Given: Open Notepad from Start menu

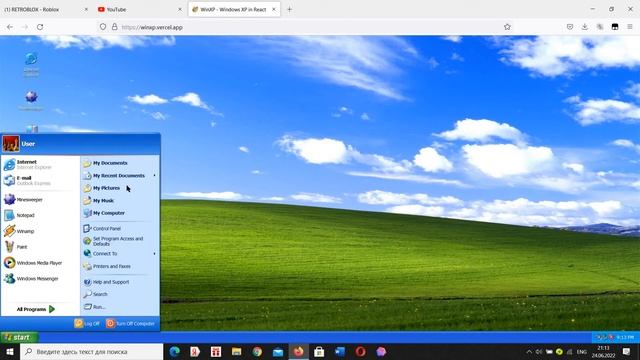Looking at the screenshot, I should coord(40,215).
